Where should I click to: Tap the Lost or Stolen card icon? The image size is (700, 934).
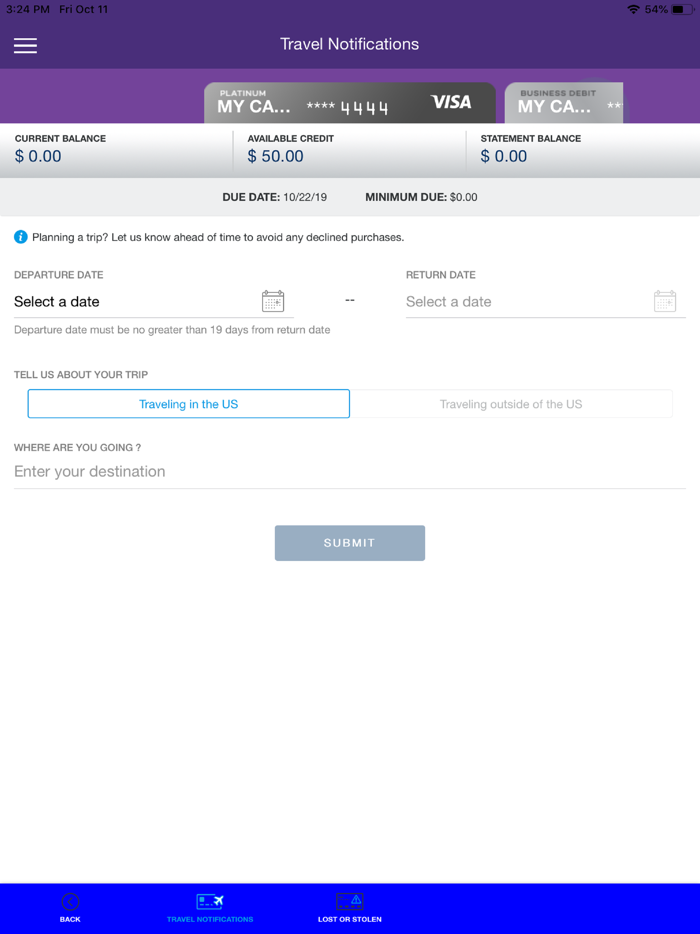pos(349,901)
